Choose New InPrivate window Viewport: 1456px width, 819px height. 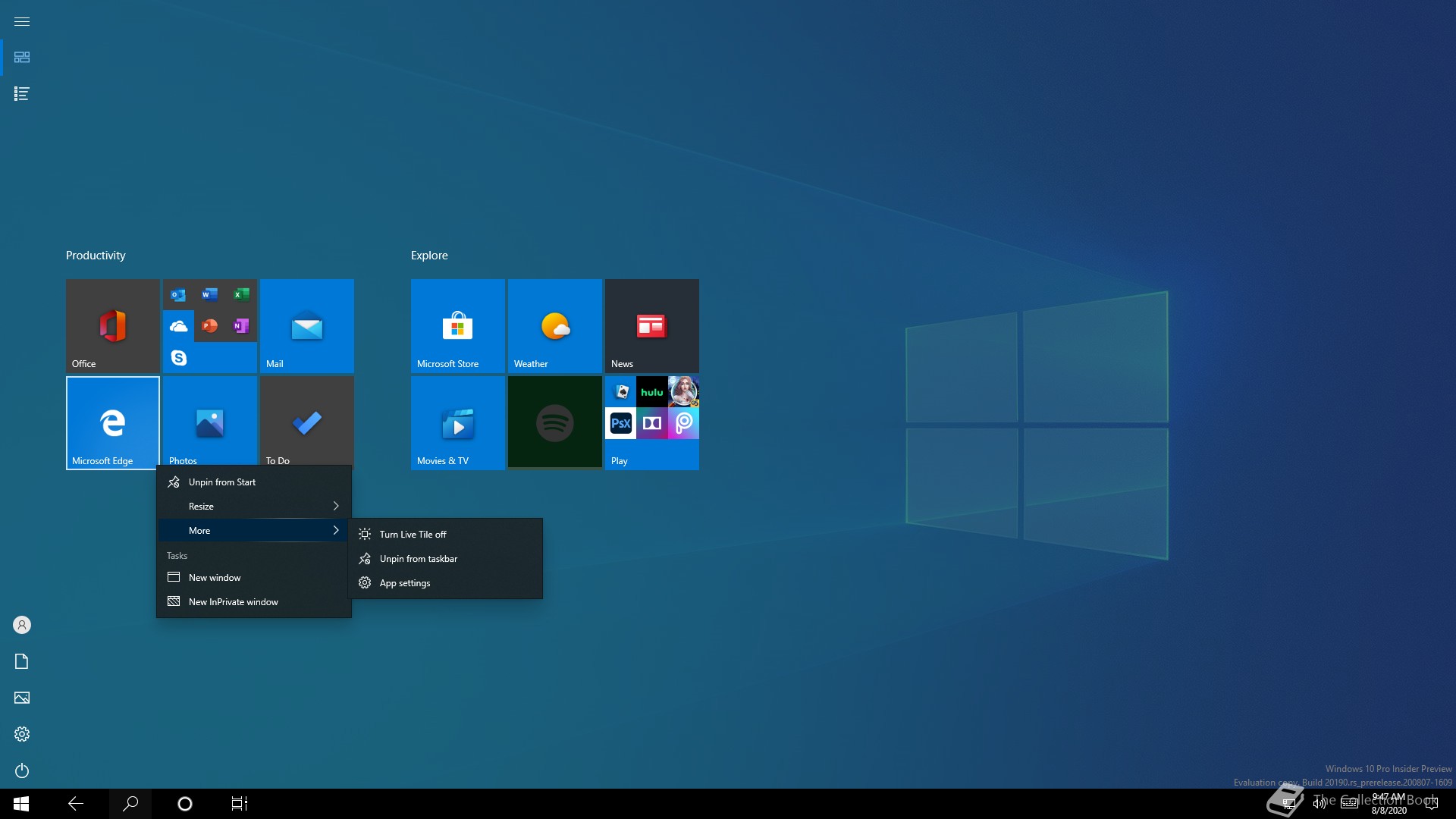point(254,602)
